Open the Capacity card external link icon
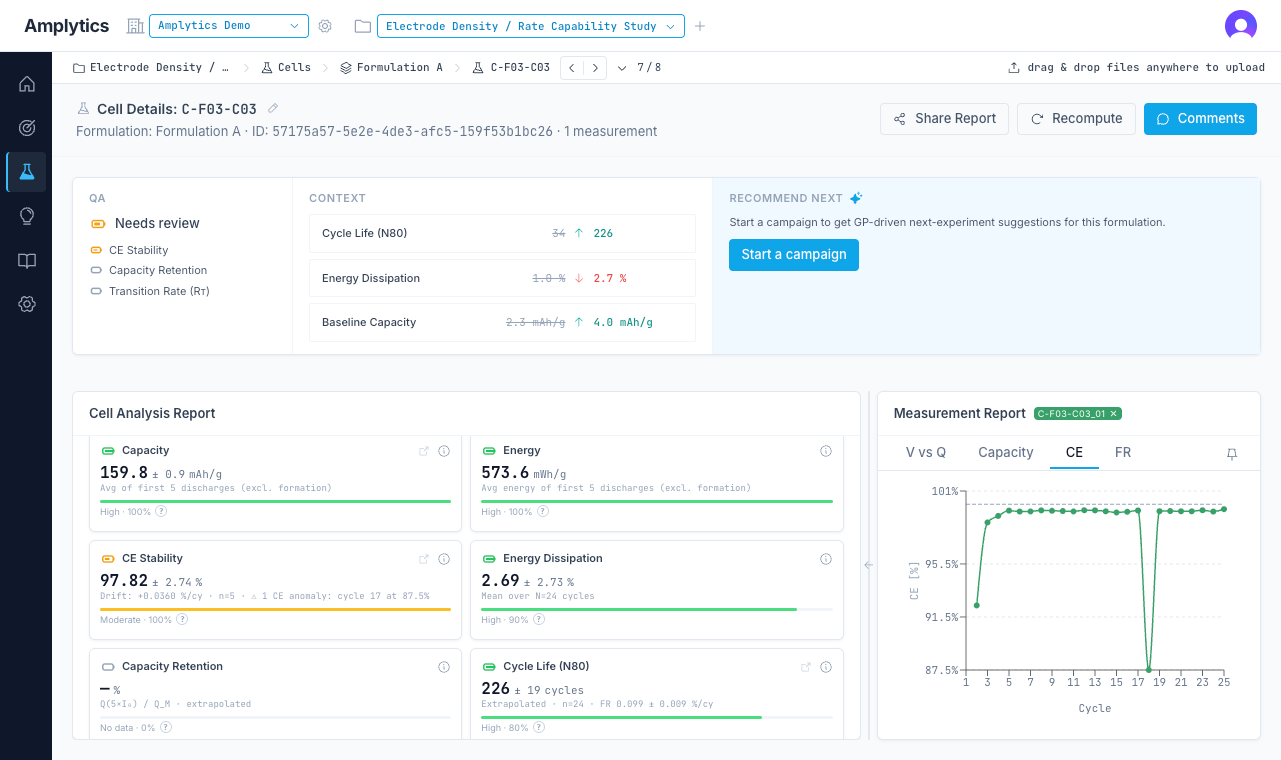The height and width of the screenshot is (760, 1281). coord(424,451)
